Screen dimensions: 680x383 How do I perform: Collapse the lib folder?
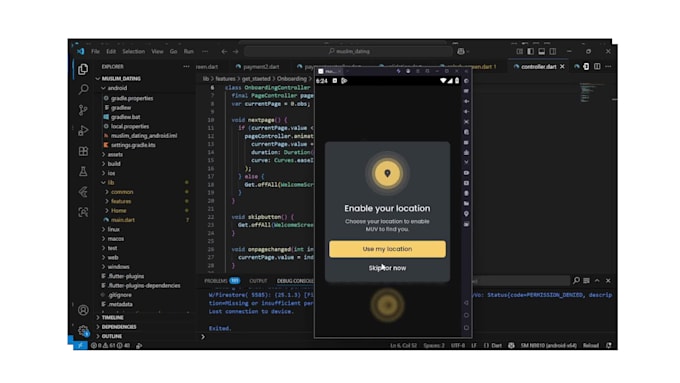104,183
